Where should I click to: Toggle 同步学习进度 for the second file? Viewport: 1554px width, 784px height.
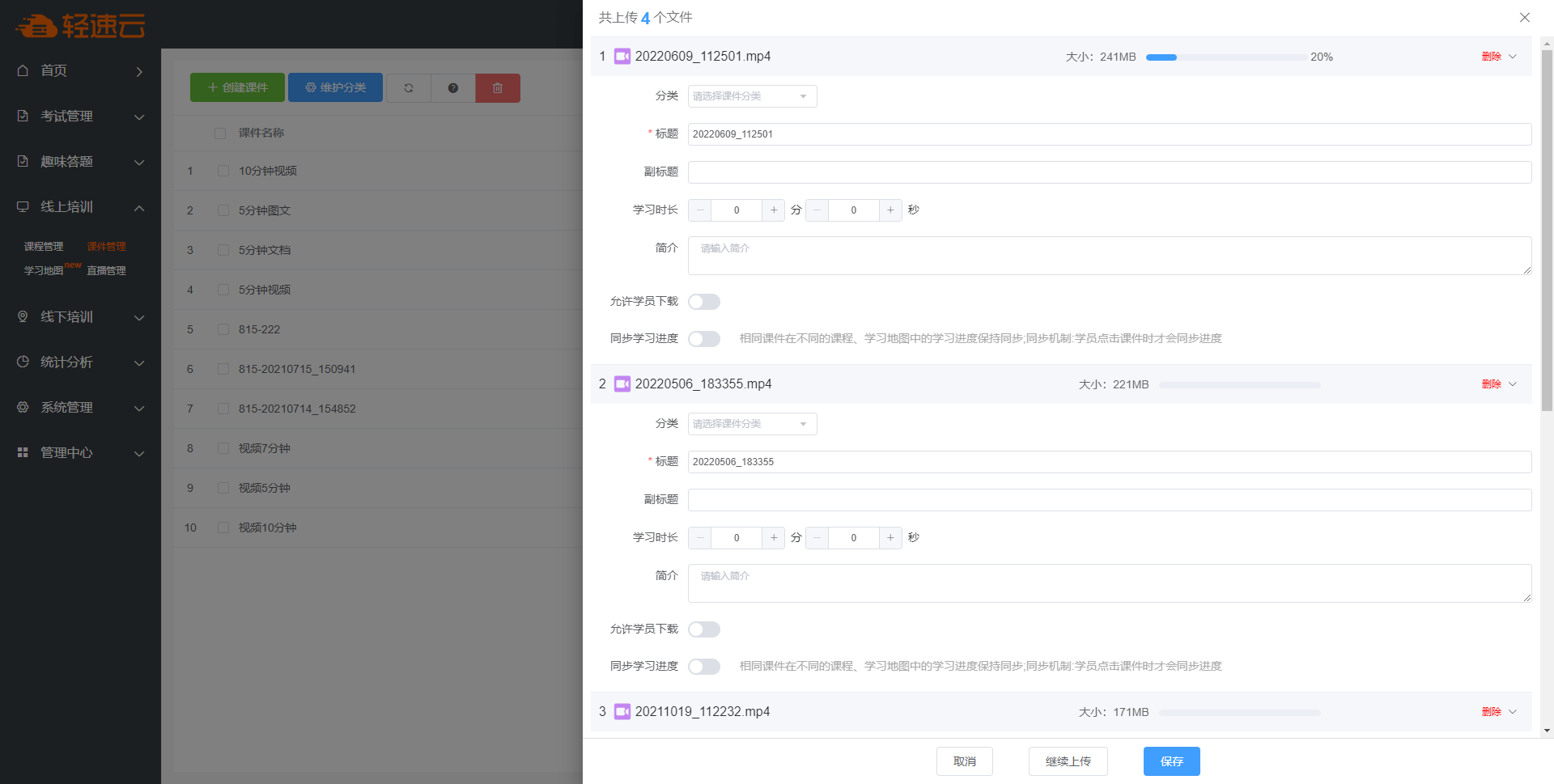click(703, 667)
